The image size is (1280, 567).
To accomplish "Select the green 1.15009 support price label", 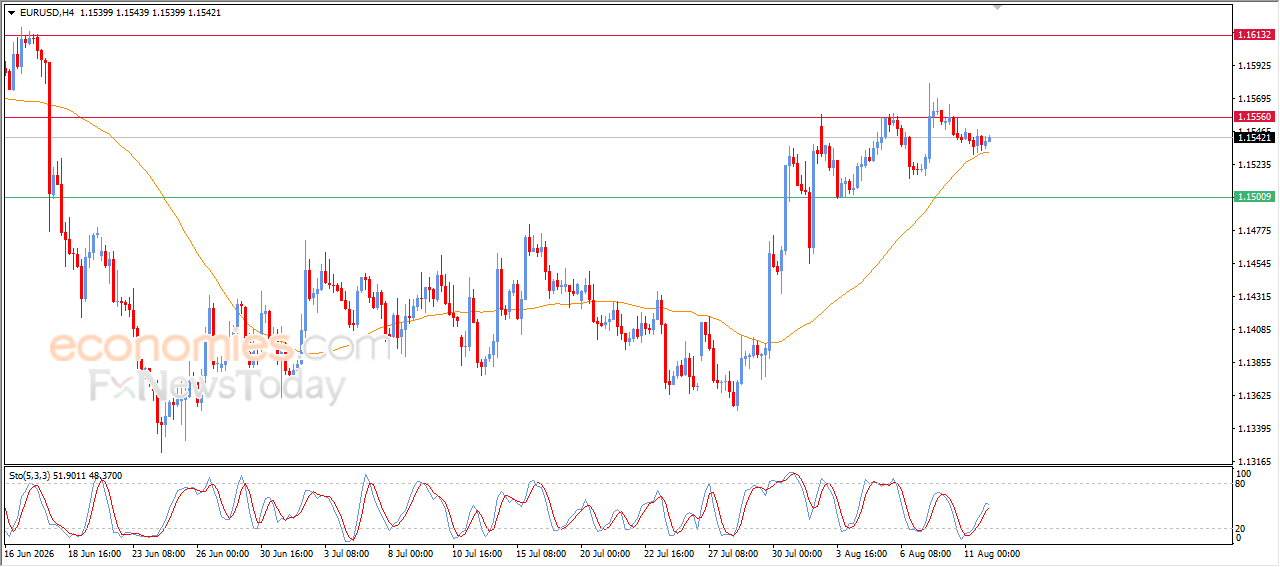I will tap(1253, 197).
